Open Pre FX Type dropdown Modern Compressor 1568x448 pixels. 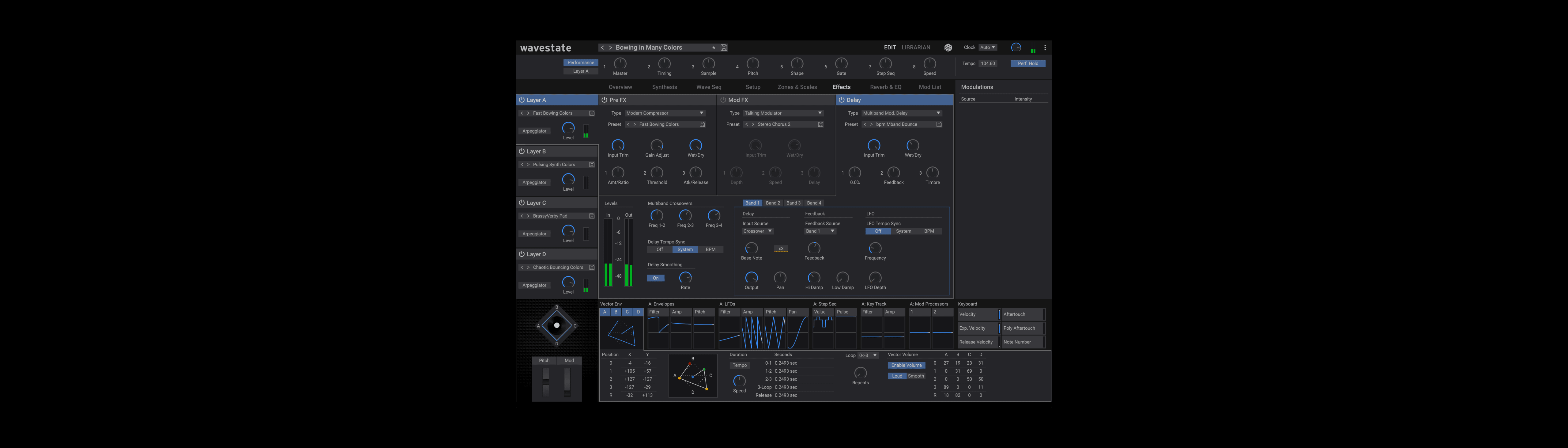[665, 113]
